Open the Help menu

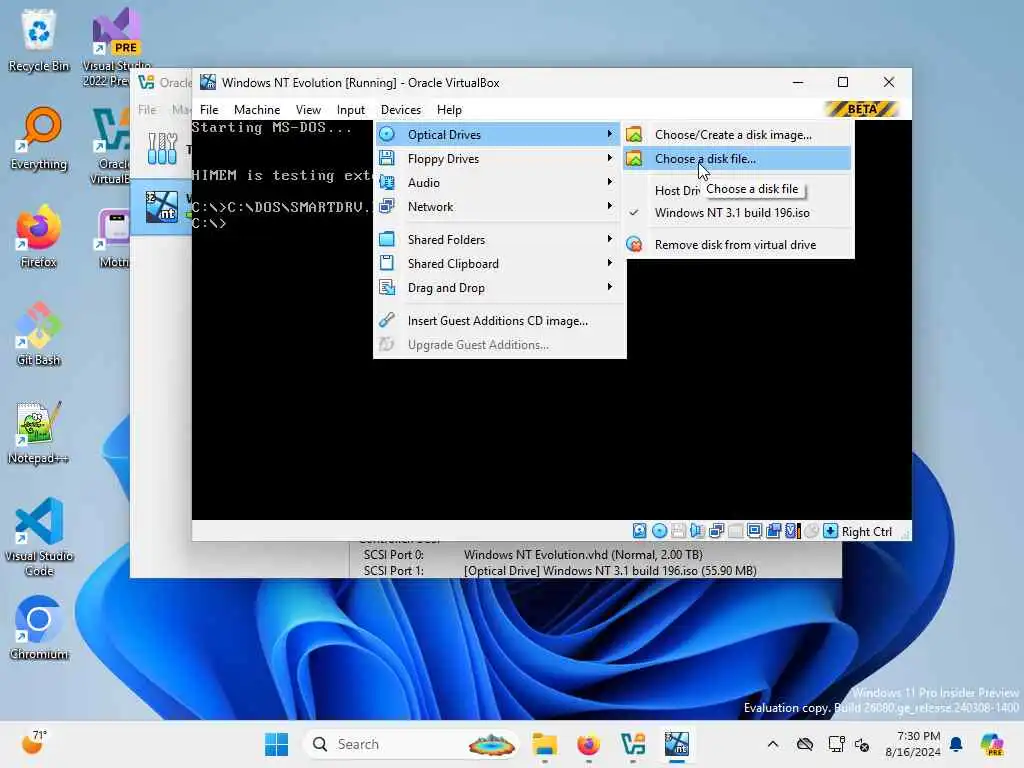click(449, 110)
